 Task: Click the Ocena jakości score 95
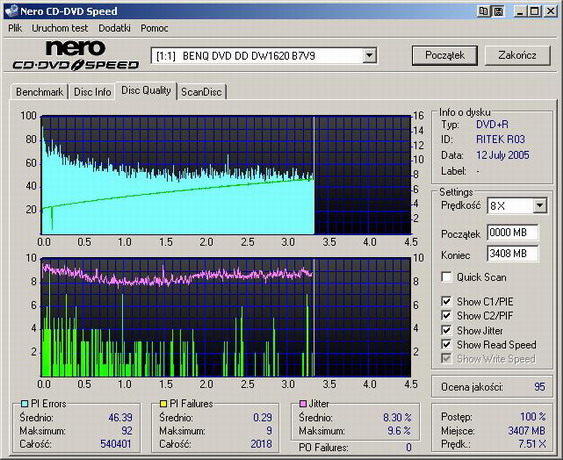(x=539, y=387)
